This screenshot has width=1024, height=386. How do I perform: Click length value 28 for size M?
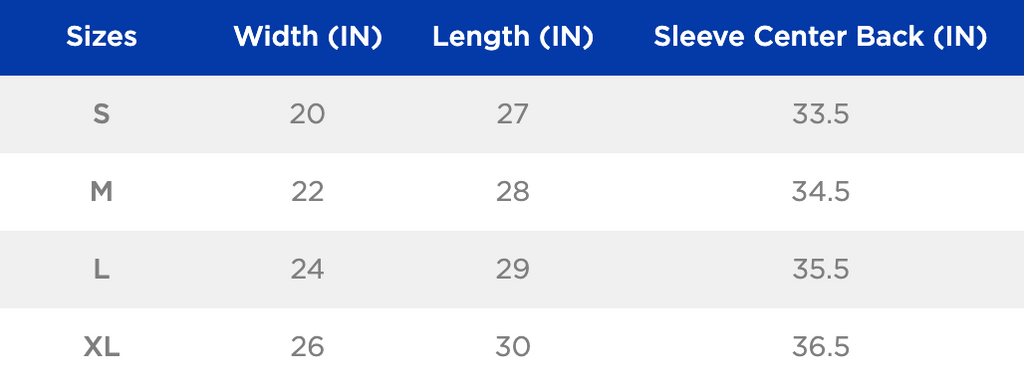(x=513, y=192)
